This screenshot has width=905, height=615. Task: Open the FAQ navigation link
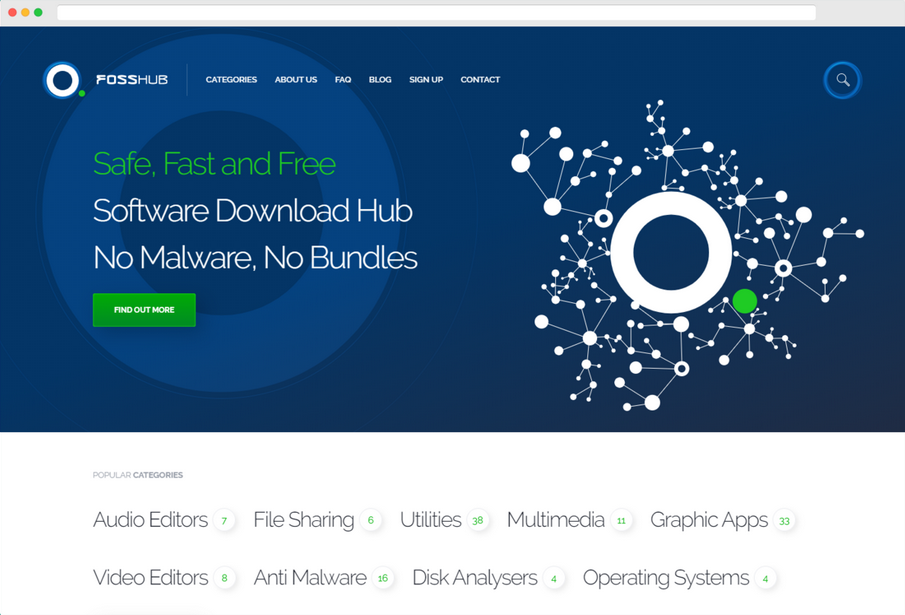pos(343,80)
